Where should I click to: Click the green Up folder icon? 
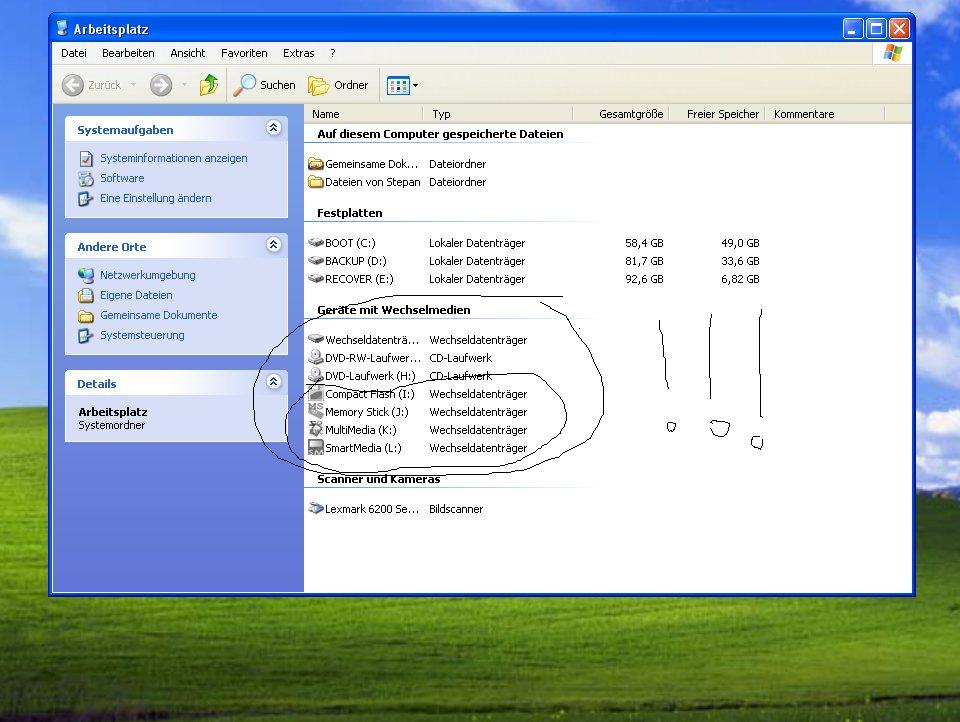point(209,86)
